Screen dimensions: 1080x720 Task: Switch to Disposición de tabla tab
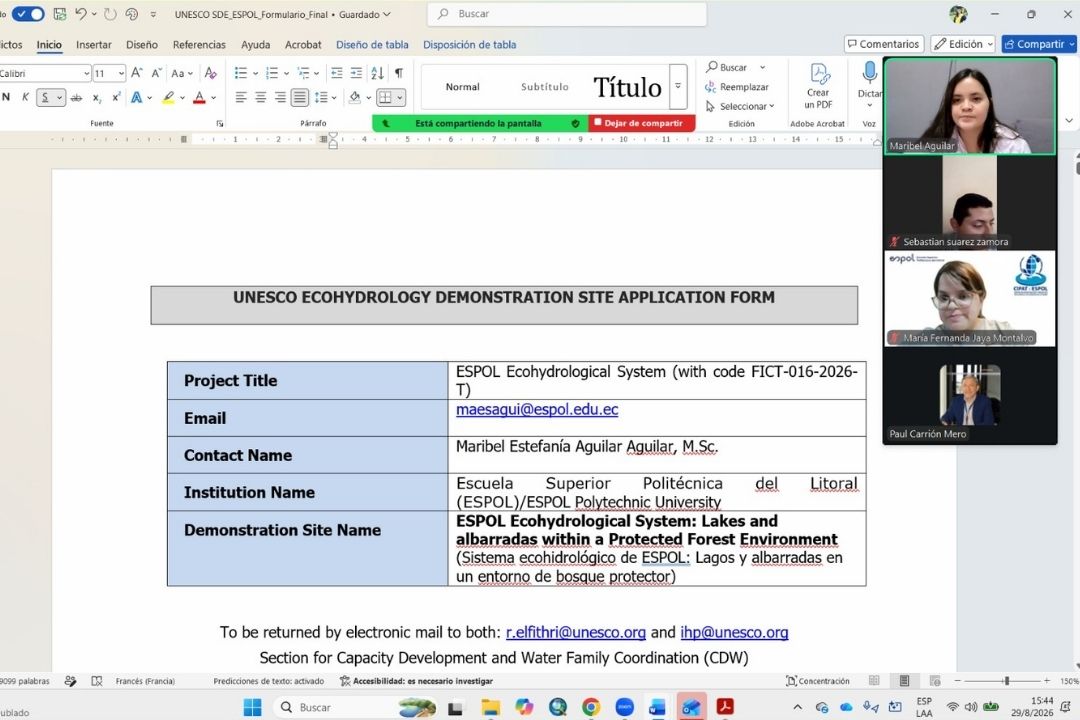(470, 45)
